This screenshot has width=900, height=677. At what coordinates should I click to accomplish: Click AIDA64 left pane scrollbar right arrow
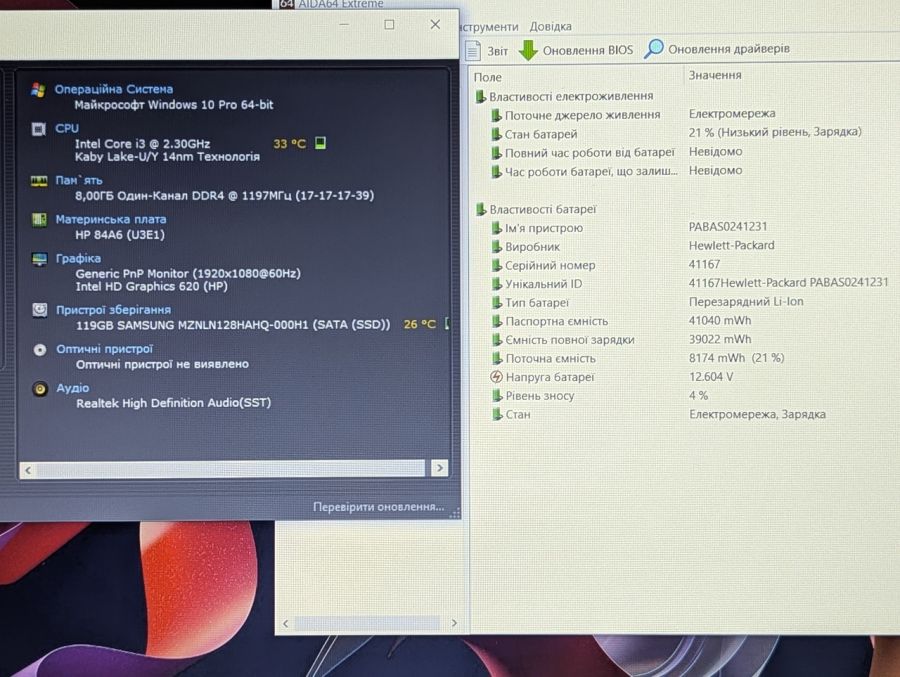pyautogui.click(x=454, y=623)
